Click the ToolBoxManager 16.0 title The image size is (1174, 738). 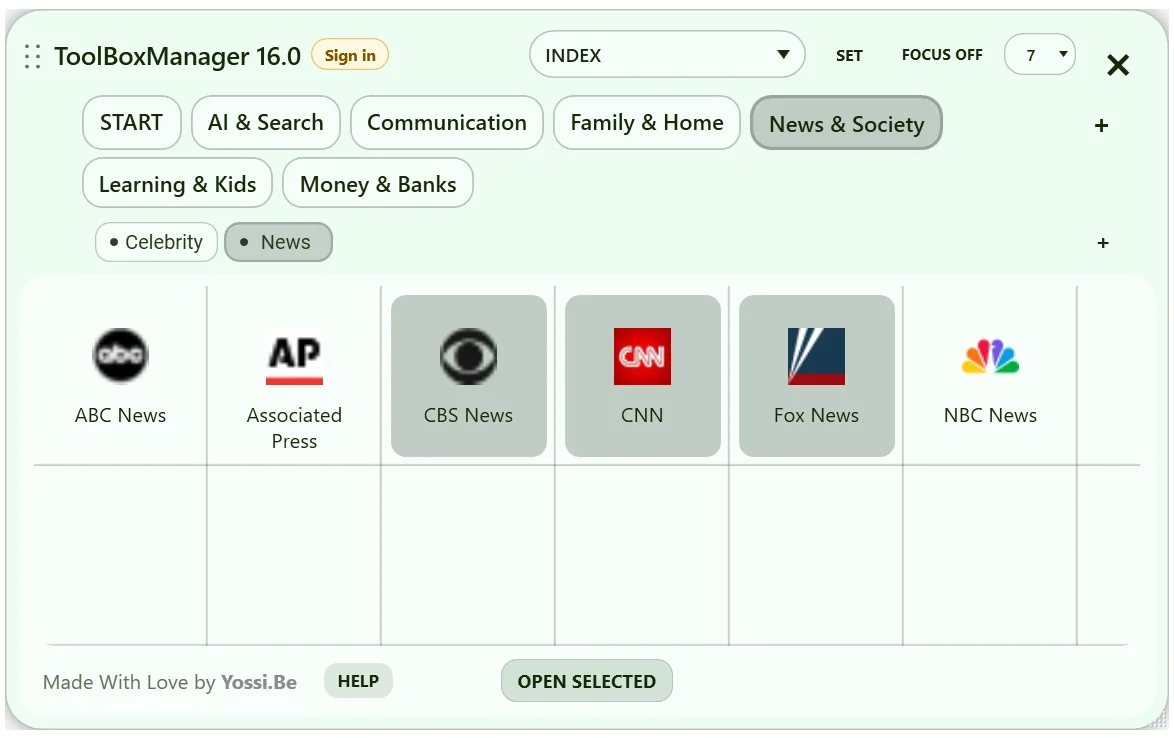pyautogui.click(x=177, y=56)
